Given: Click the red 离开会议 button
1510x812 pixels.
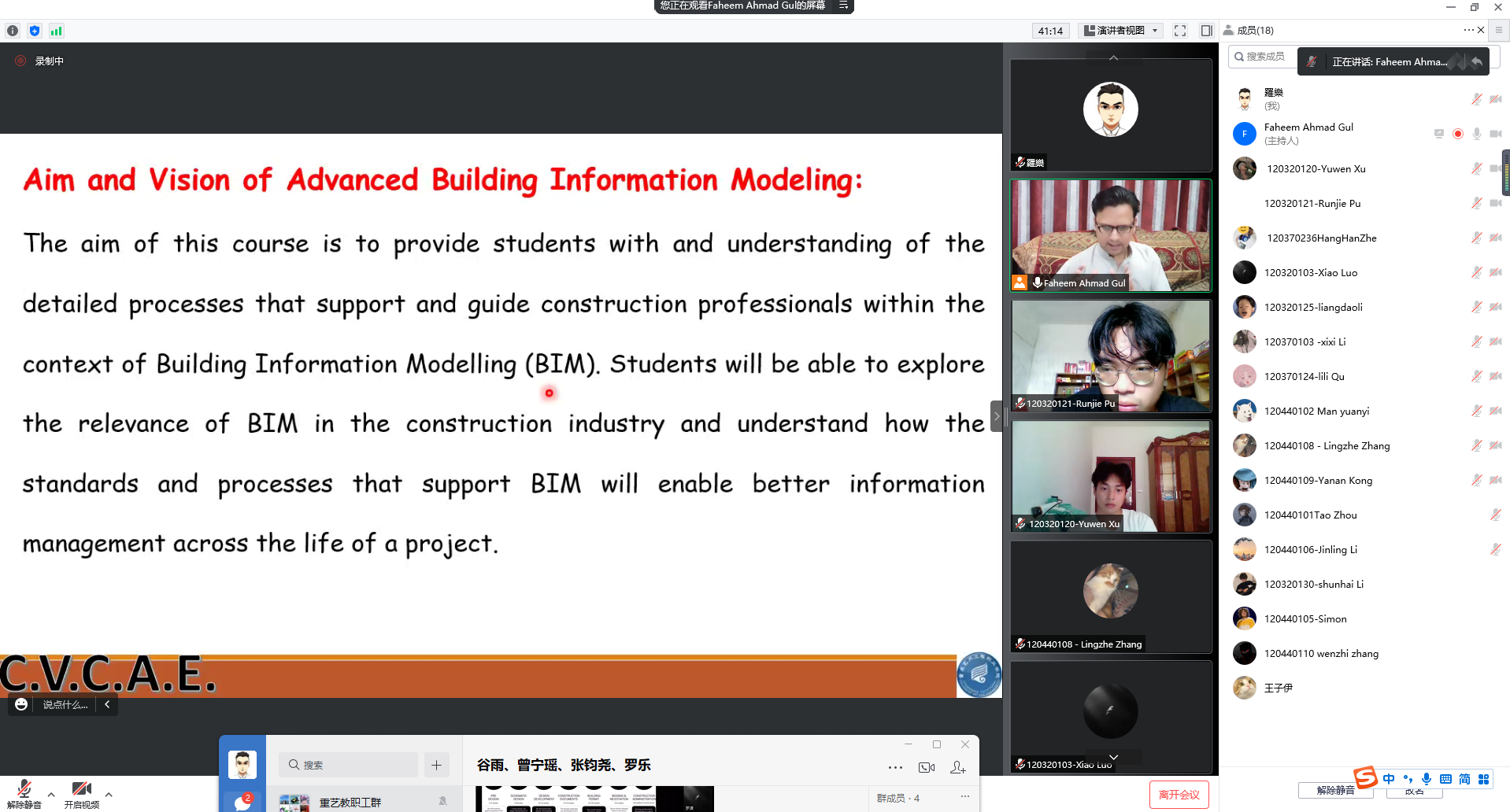Looking at the screenshot, I should point(1179,795).
